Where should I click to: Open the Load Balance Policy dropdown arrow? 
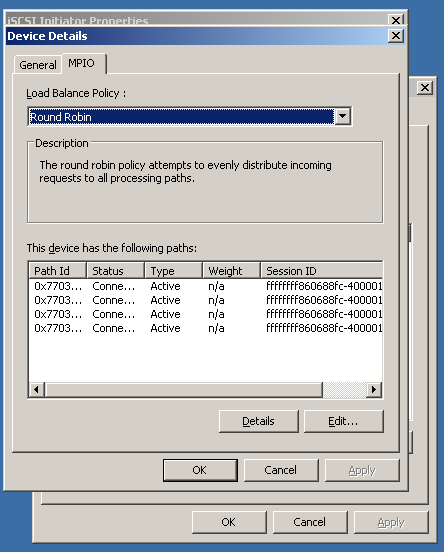(x=343, y=116)
